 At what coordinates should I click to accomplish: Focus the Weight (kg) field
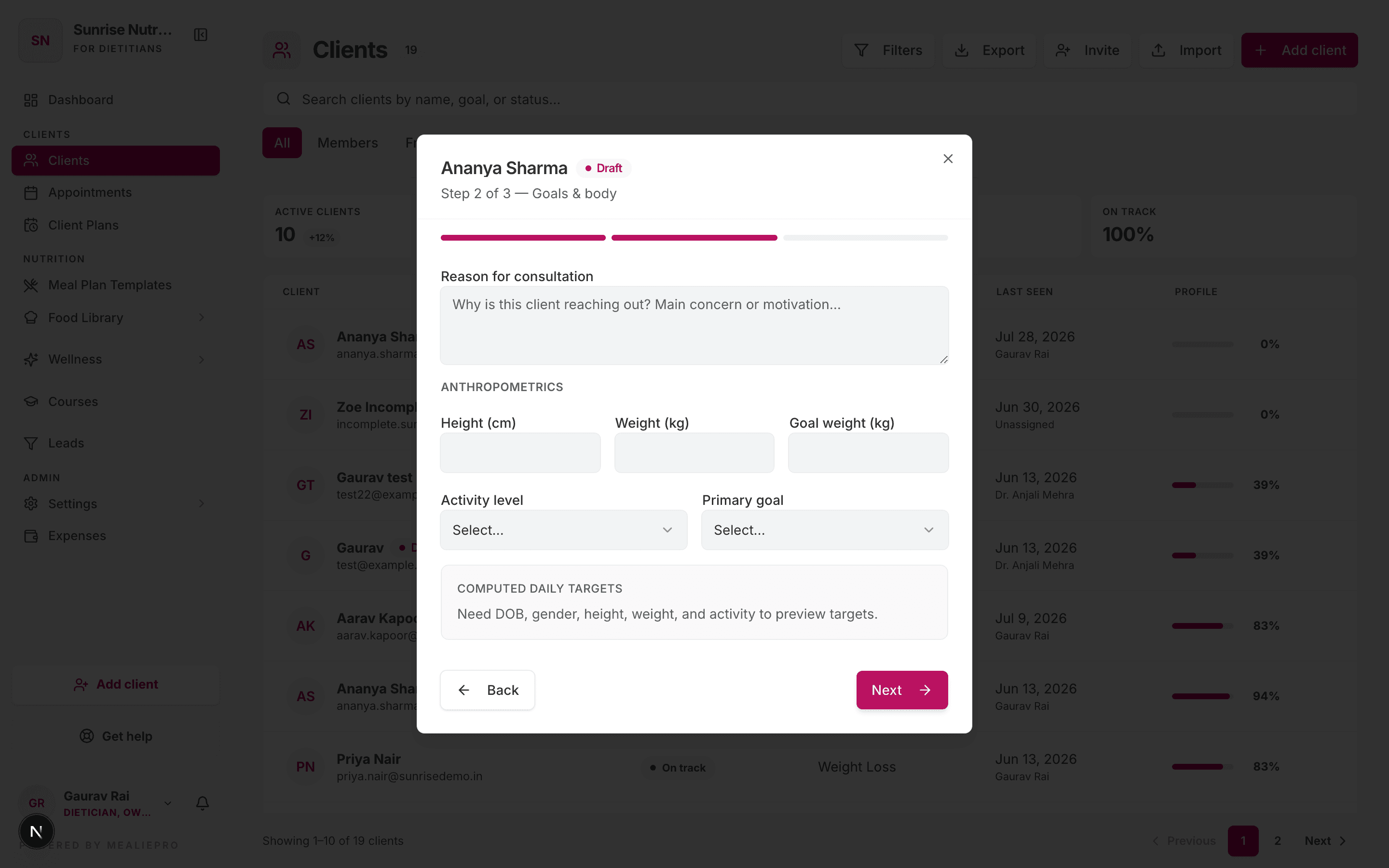coord(694,452)
